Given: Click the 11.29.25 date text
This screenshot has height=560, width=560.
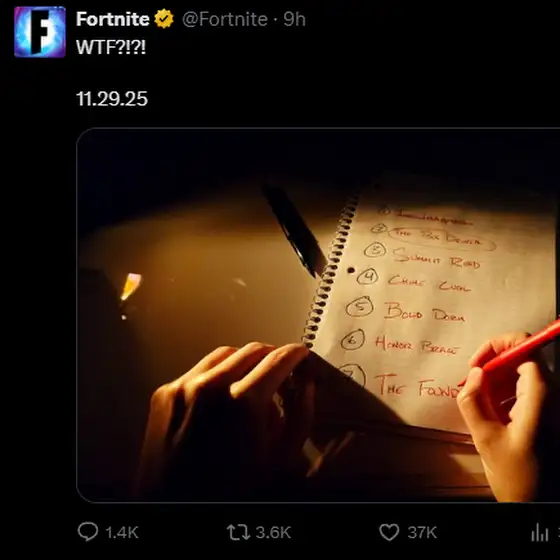Looking at the screenshot, I should click(x=112, y=99).
